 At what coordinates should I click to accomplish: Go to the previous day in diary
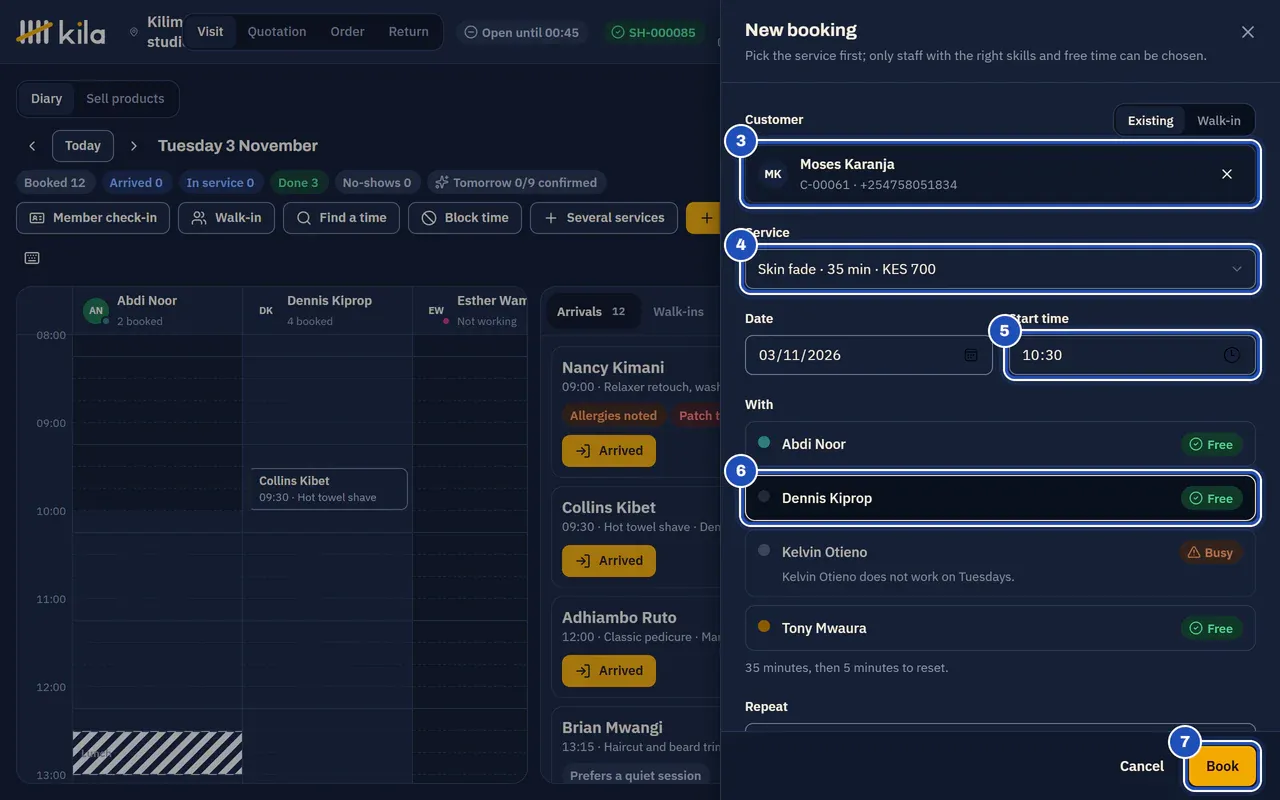click(x=32, y=146)
